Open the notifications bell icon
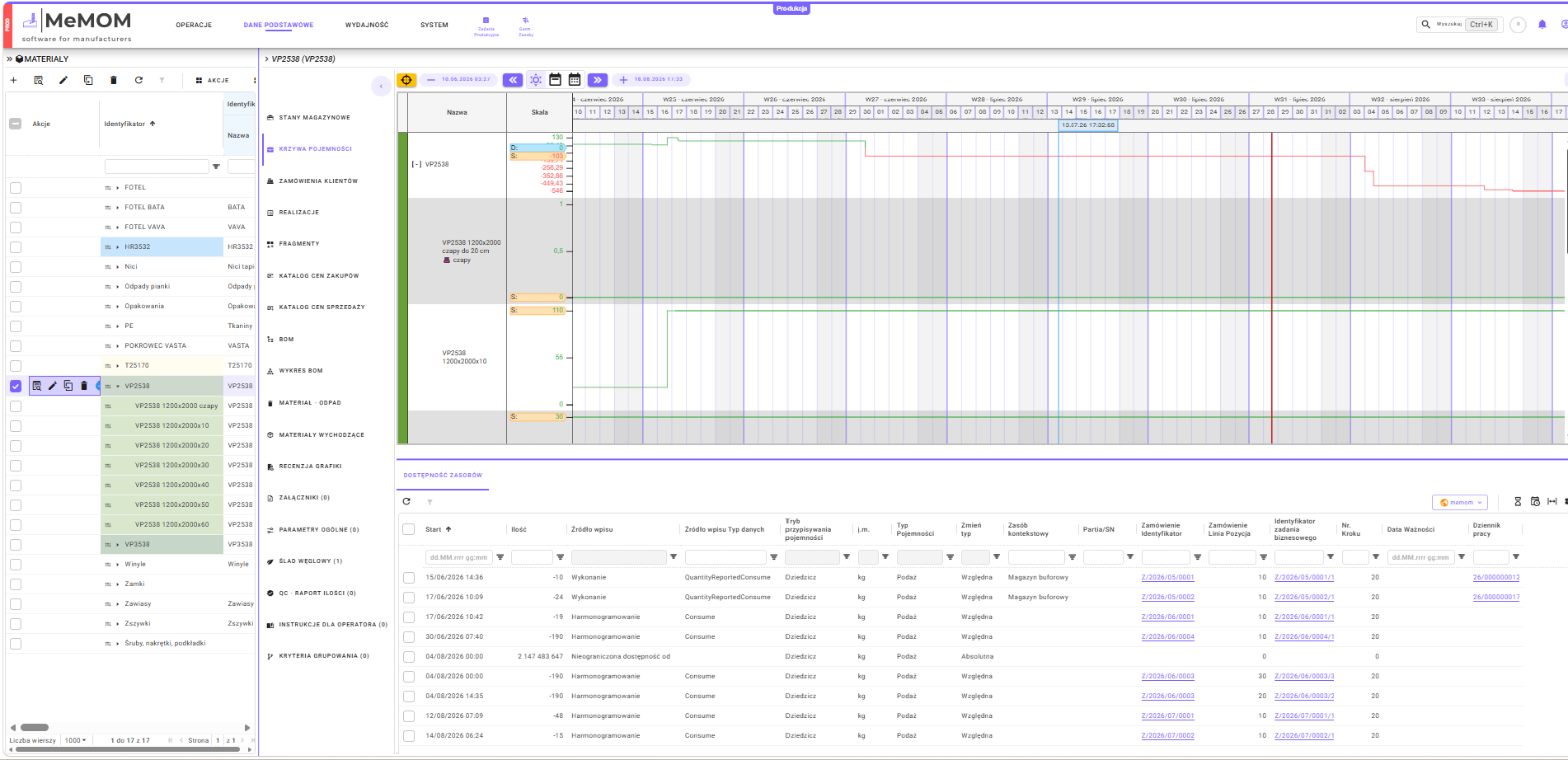This screenshot has height=760, width=1568. (1542, 25)
